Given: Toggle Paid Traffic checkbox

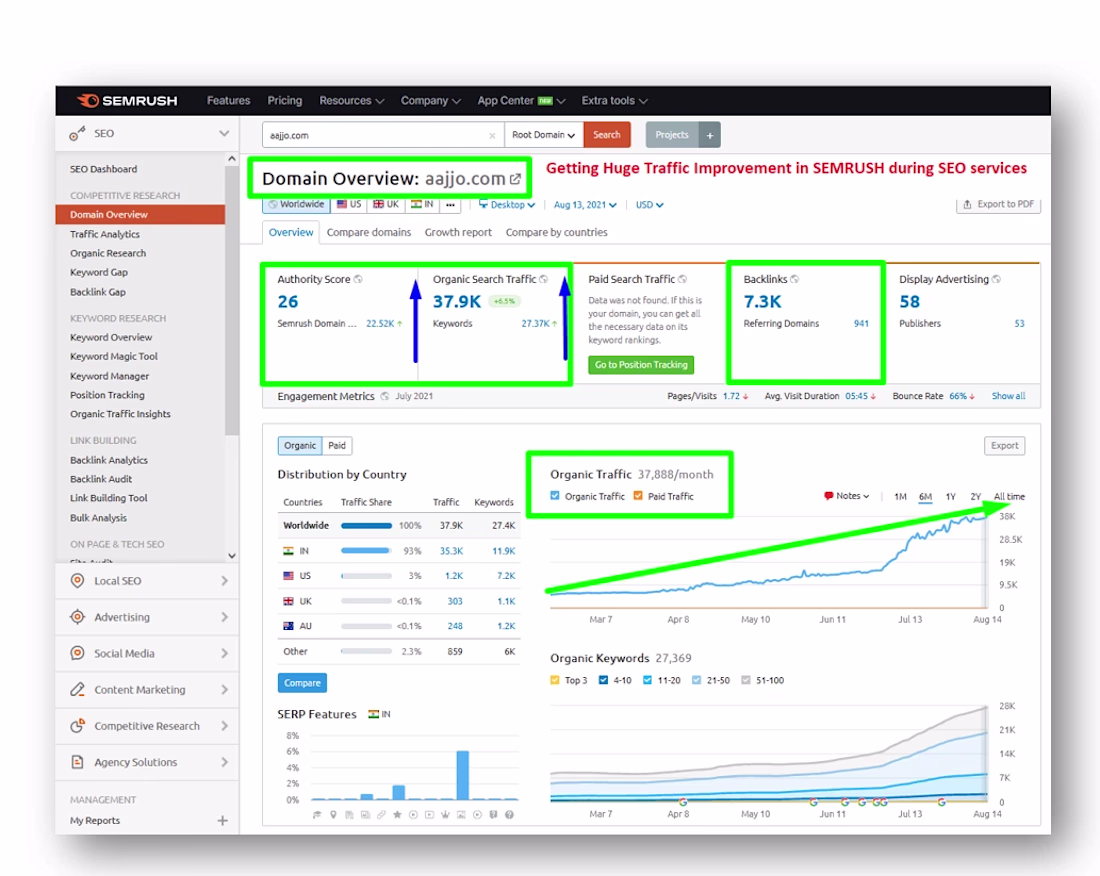Looking at the screenshot, I should pyautogui.click(x=638, y=496).
